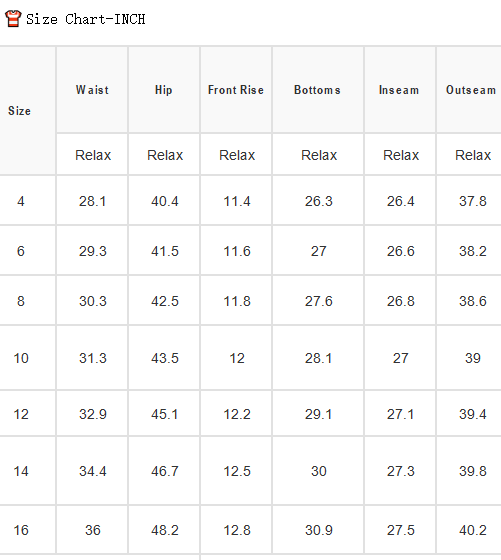
Task: Select the outseam value 37.8 for size 4
Action: [x=473, y=201]
